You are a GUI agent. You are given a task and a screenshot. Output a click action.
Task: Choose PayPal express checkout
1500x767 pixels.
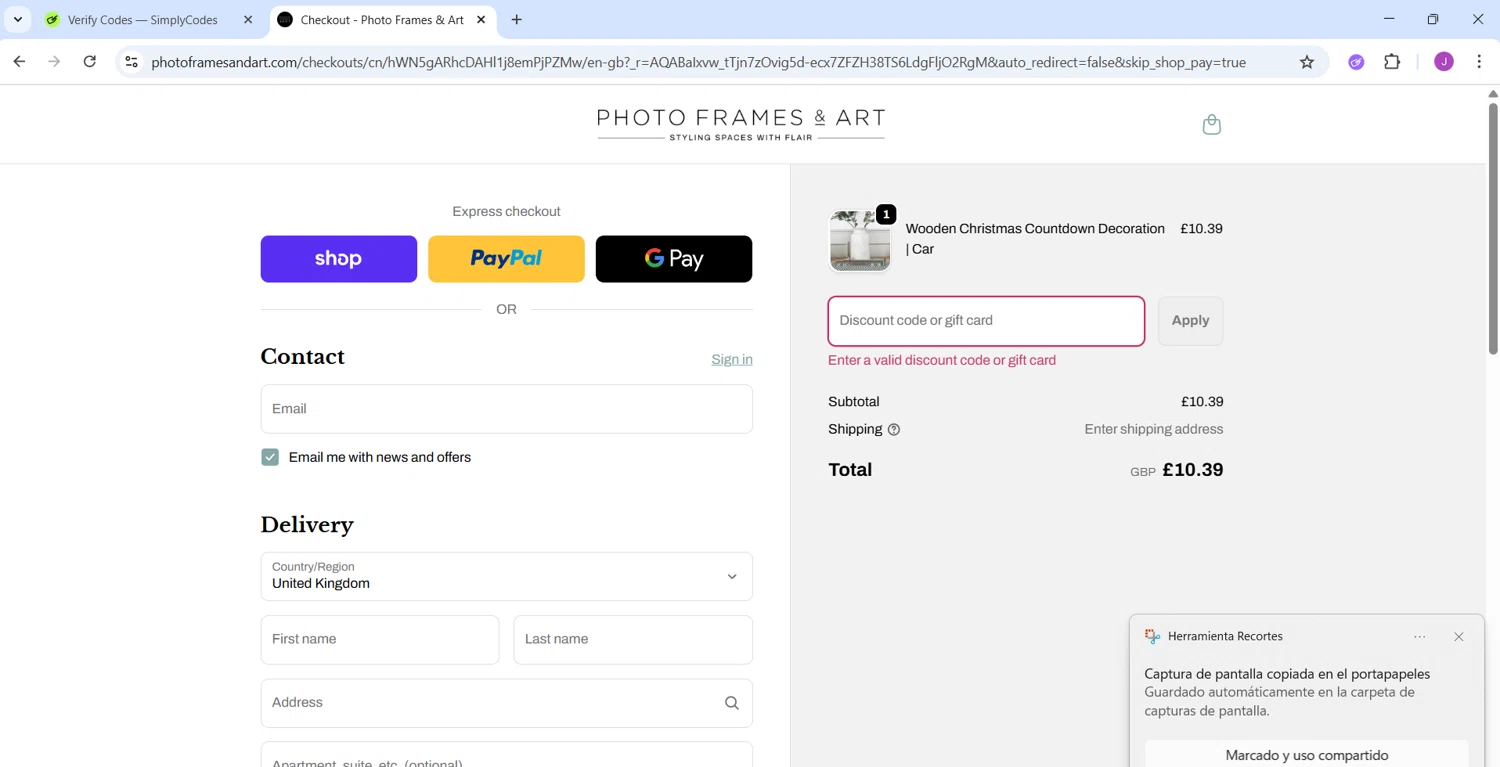point(506,259)
